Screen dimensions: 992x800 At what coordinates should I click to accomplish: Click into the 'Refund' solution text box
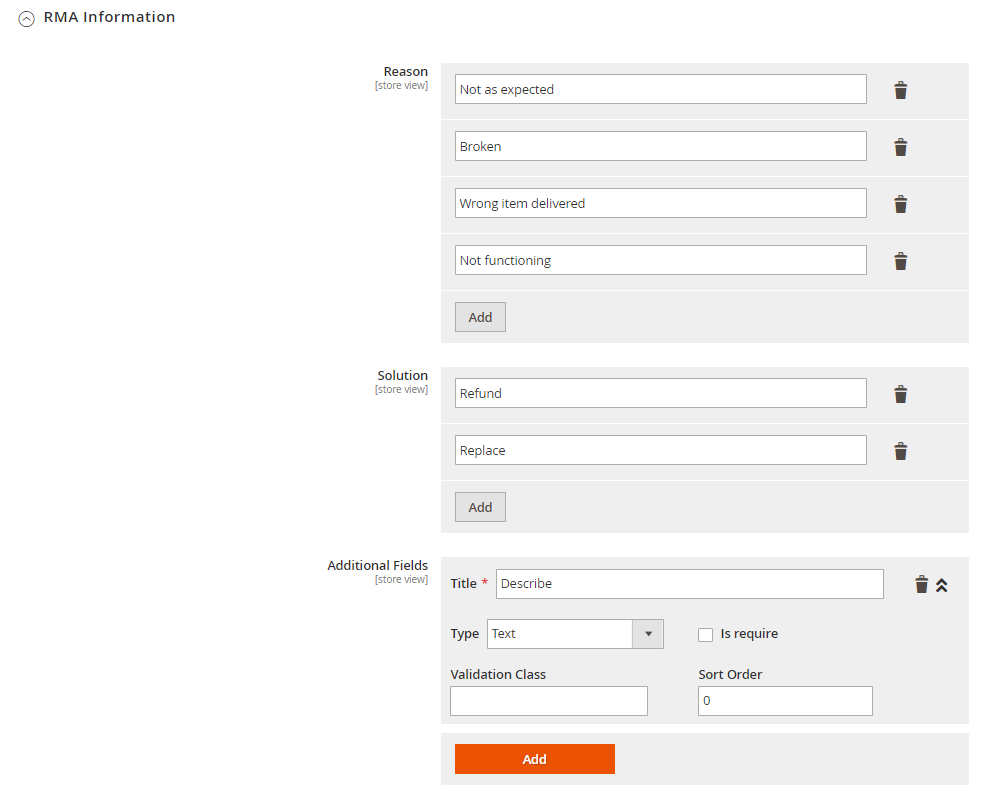click(x=660, y=393)
